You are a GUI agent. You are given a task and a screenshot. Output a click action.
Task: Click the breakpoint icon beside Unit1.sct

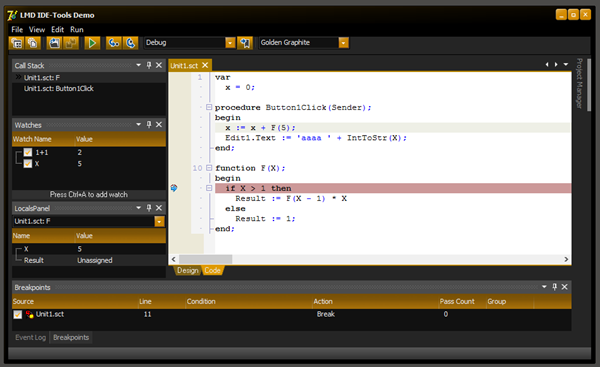point(29,314)
